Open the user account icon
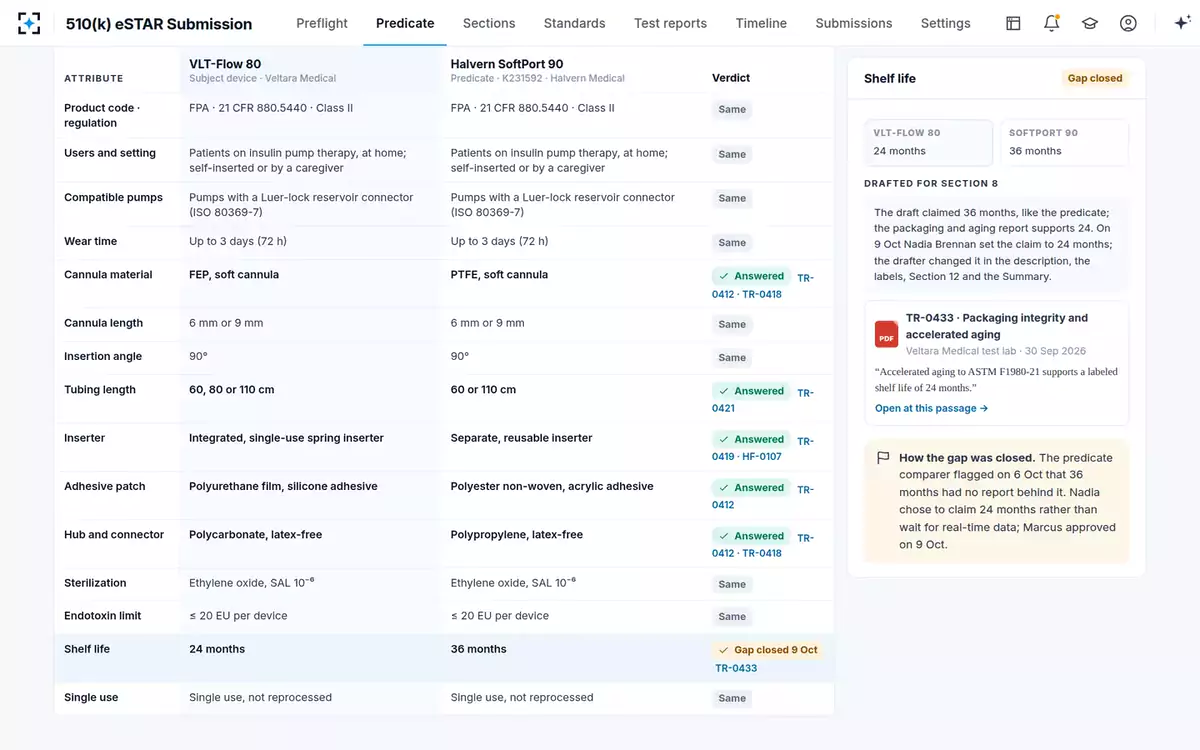The image size is (1200, 750). point(1128,23)
